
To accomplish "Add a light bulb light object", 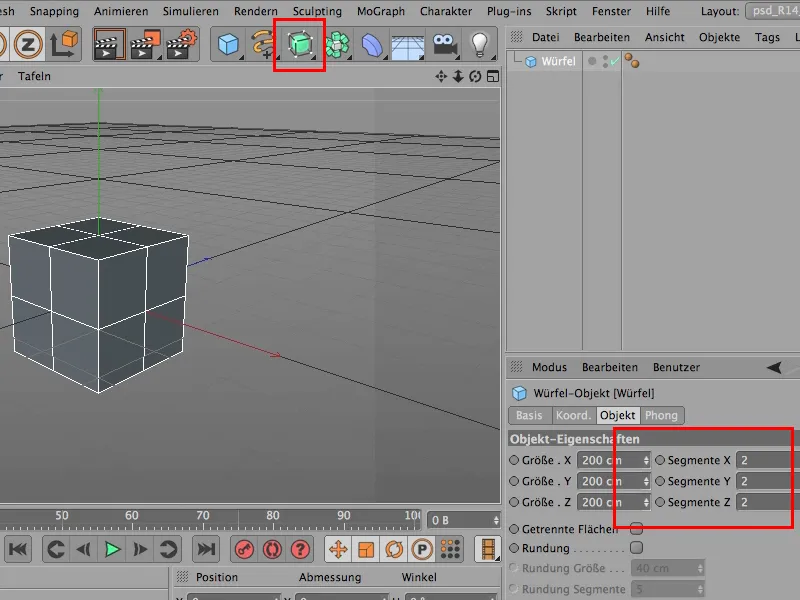I will (x=479, y=45).
